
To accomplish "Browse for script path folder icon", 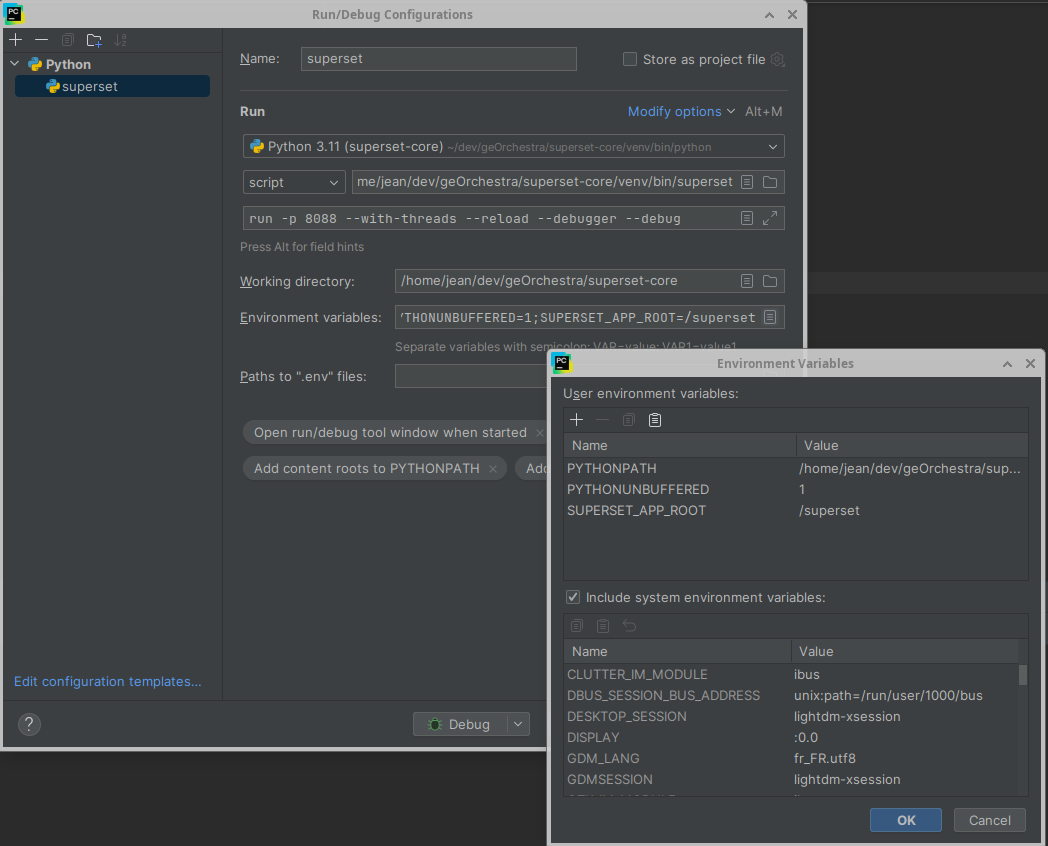I will pos(770,182).
